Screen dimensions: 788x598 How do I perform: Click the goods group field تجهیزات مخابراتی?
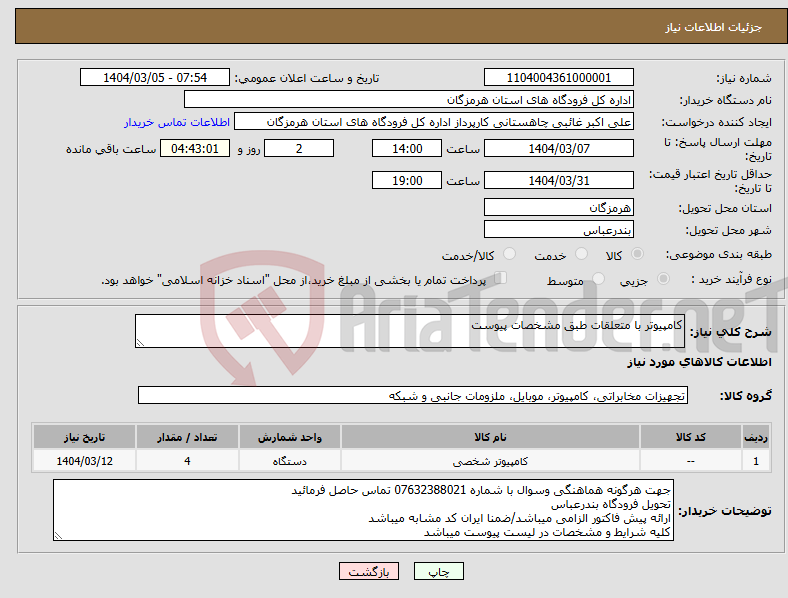[x=413, y=395]
